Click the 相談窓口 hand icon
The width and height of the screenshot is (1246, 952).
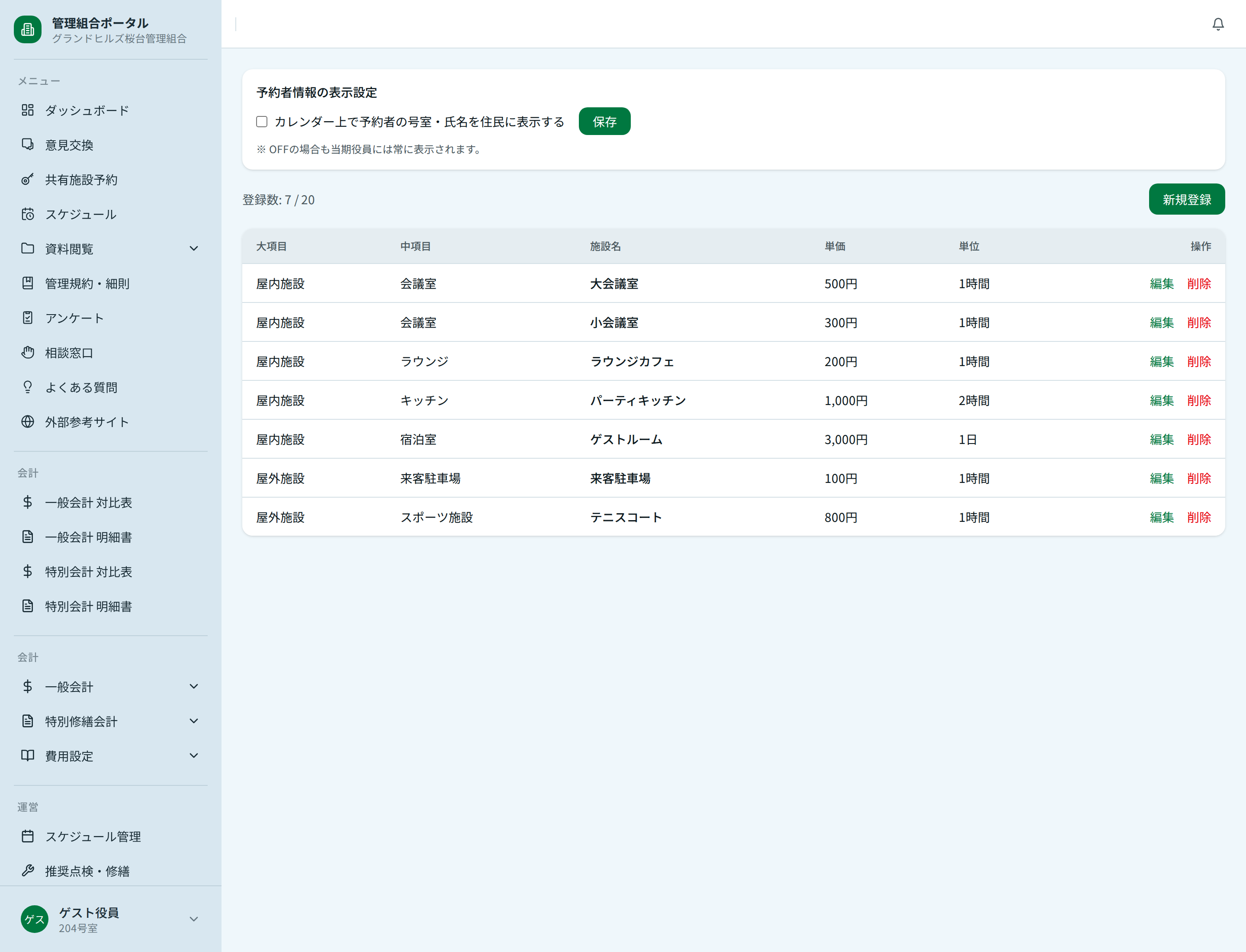tap(28, 353)
